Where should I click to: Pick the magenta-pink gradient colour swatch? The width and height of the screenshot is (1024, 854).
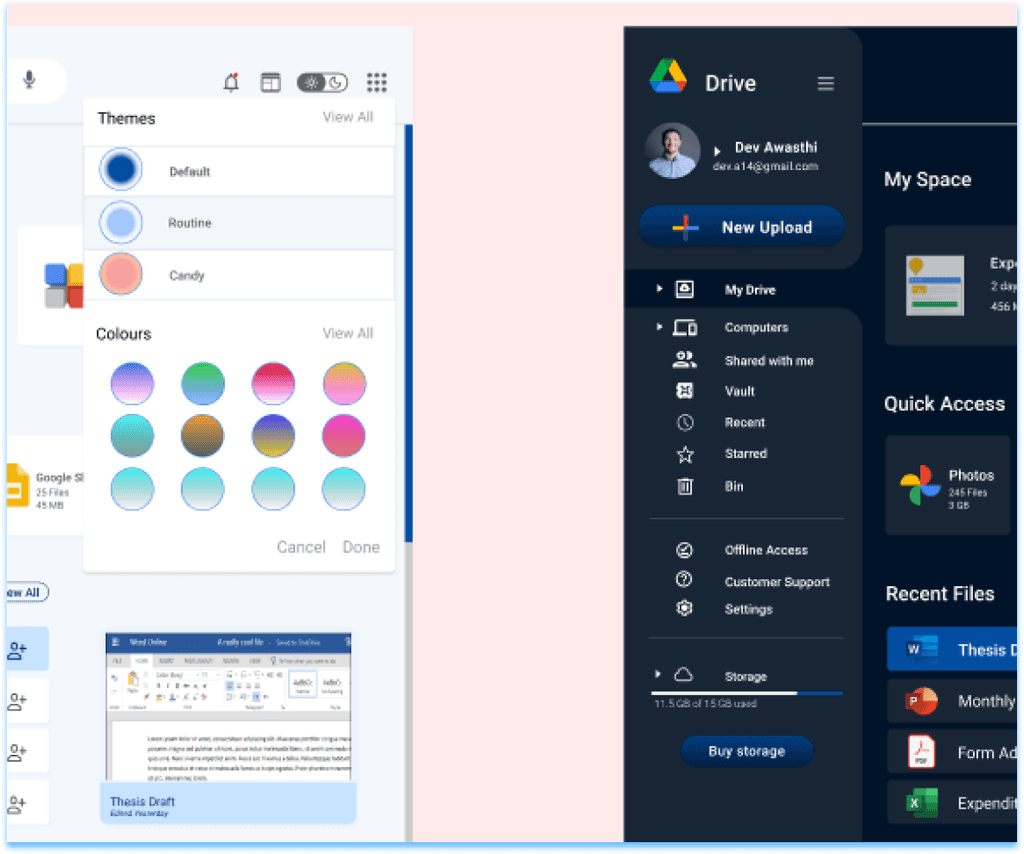coord(344,435)
